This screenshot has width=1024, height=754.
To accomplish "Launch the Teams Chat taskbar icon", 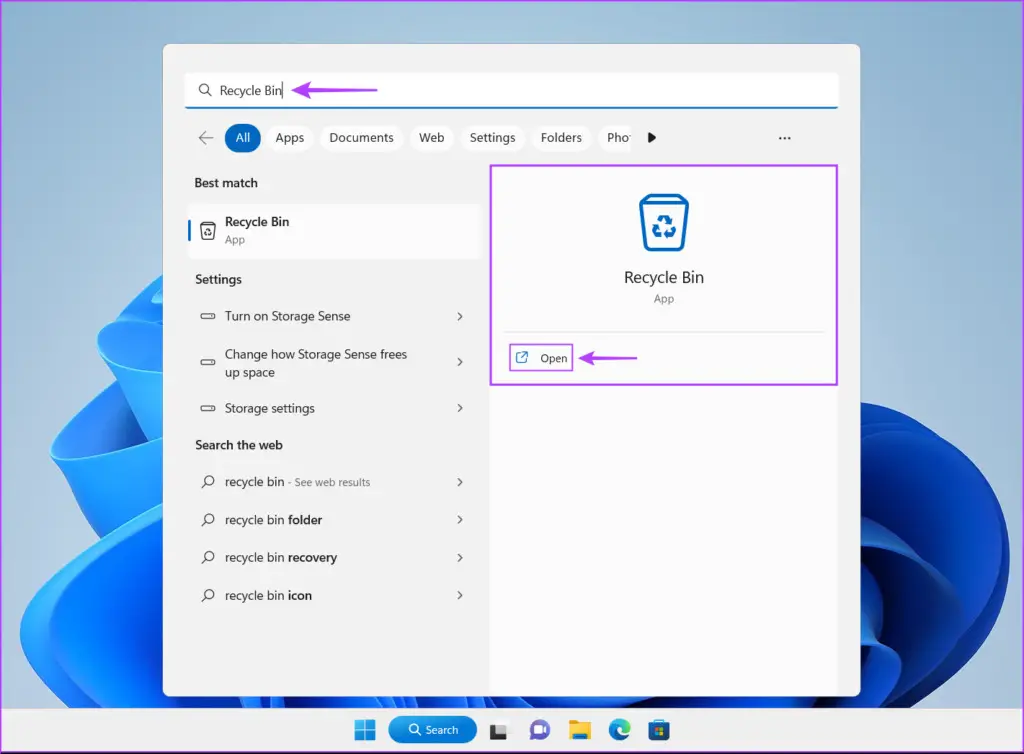I will pos(540,730).
